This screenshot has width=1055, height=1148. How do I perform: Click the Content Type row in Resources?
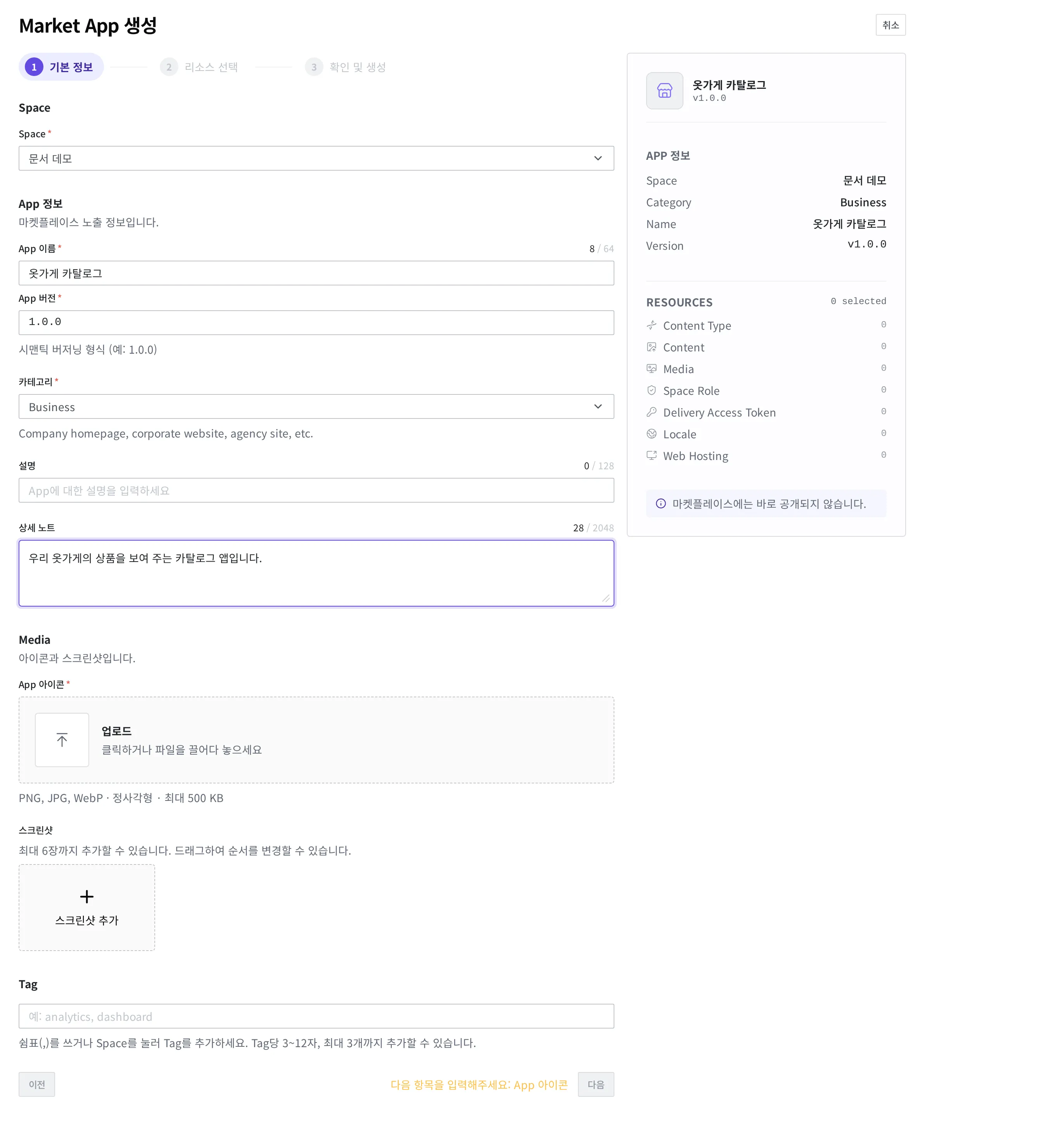point(766,325)
